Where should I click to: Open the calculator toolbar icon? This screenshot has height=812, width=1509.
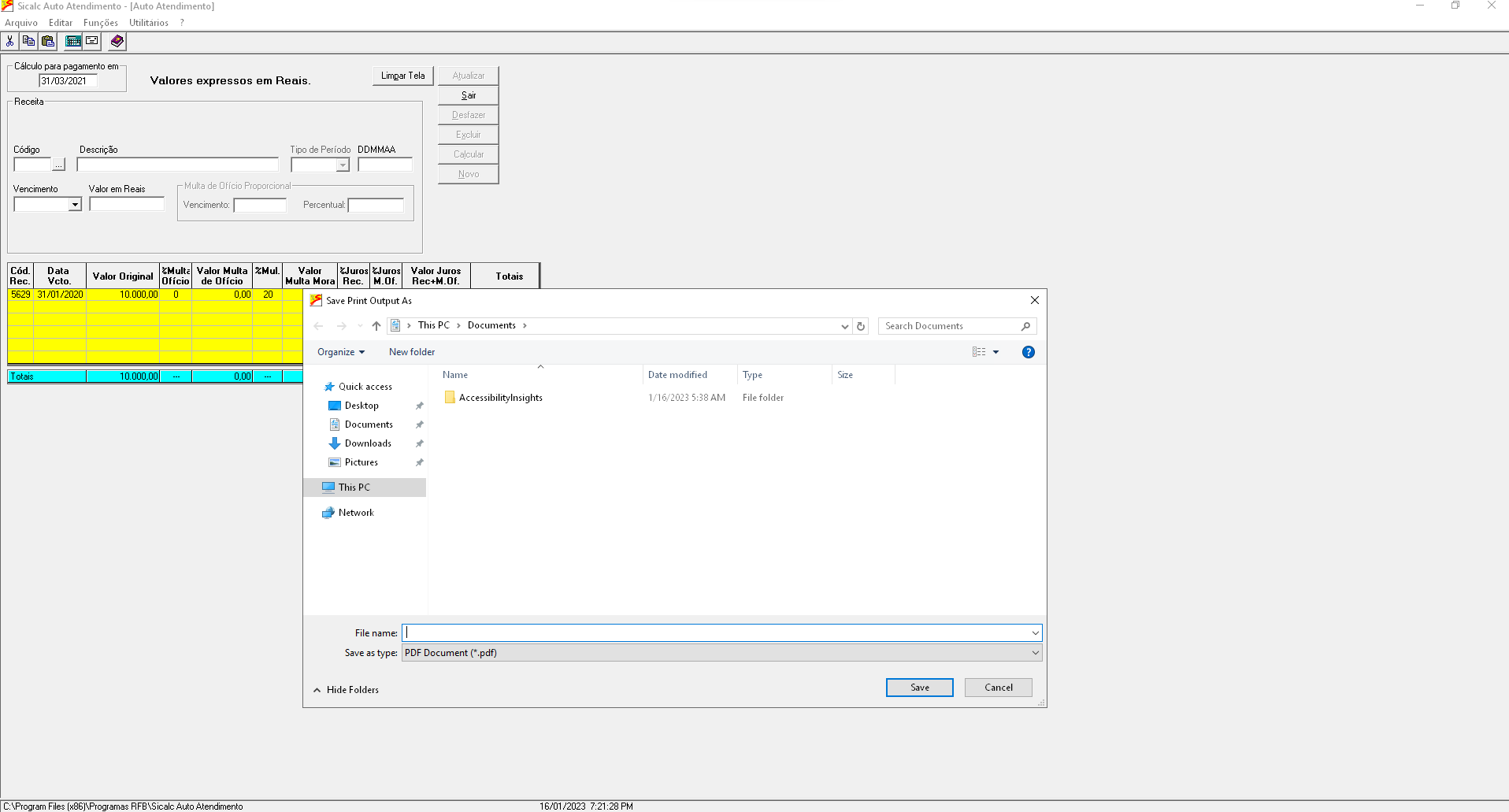73,41
